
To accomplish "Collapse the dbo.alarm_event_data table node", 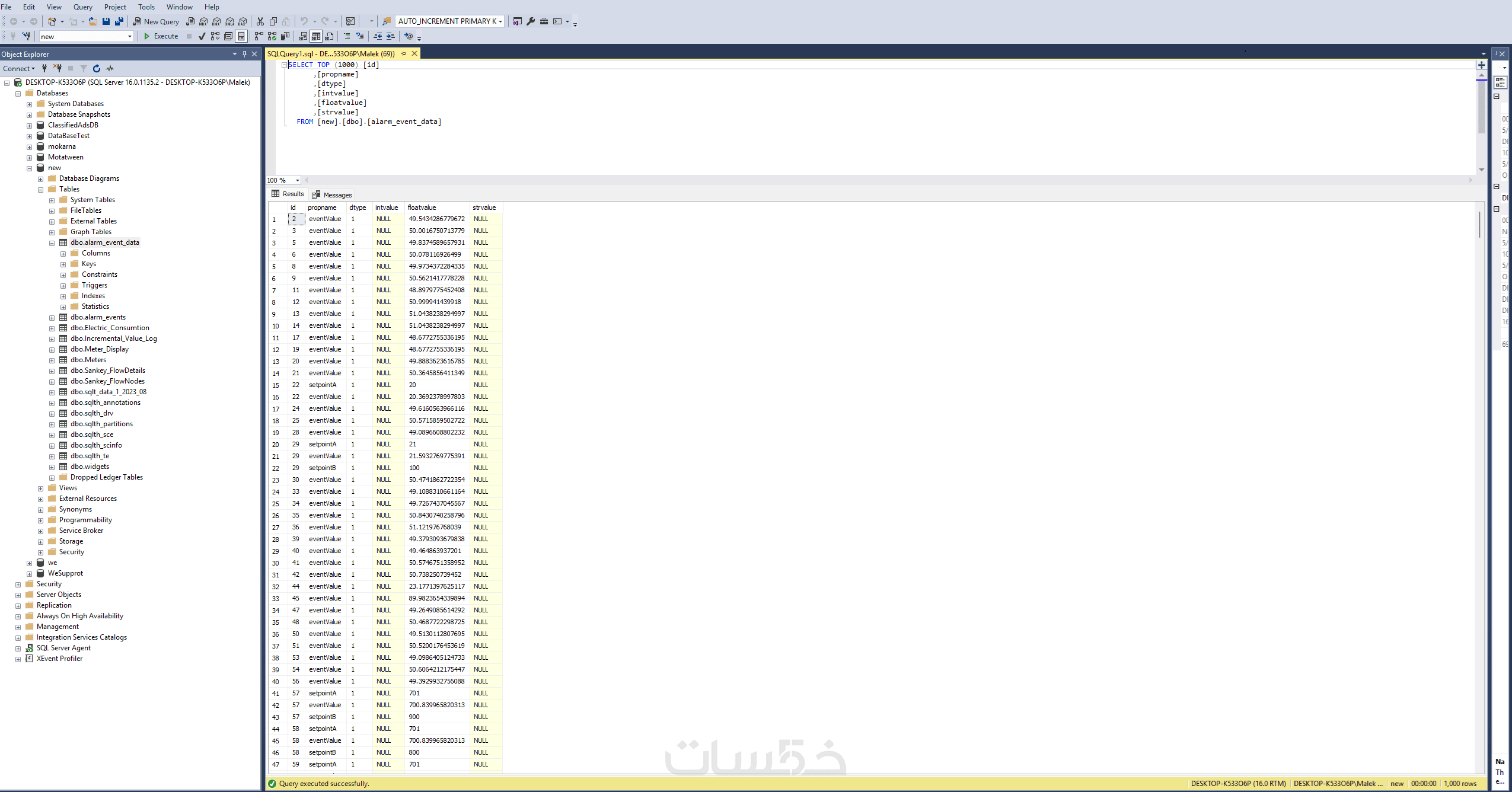I will coord(52,243).
